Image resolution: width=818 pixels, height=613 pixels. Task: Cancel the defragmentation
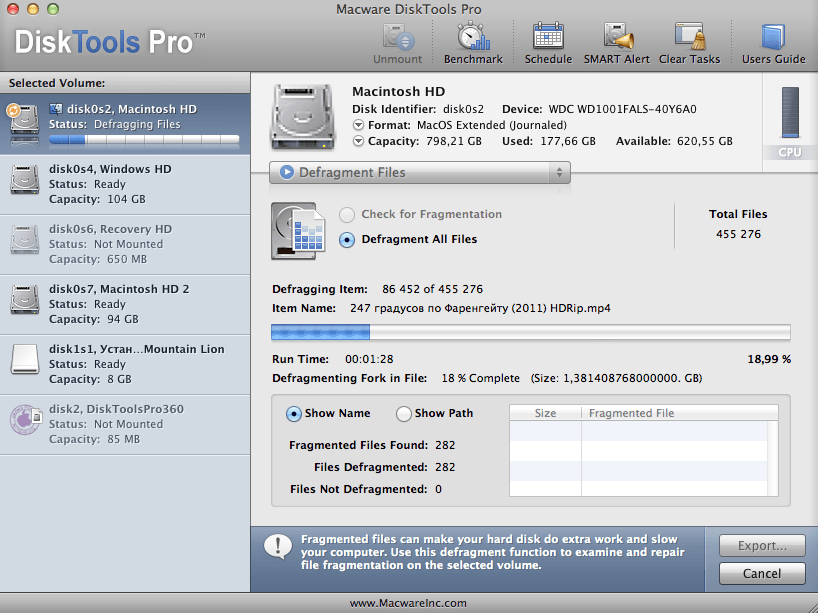pyautogui.click(x=762, y=573)
